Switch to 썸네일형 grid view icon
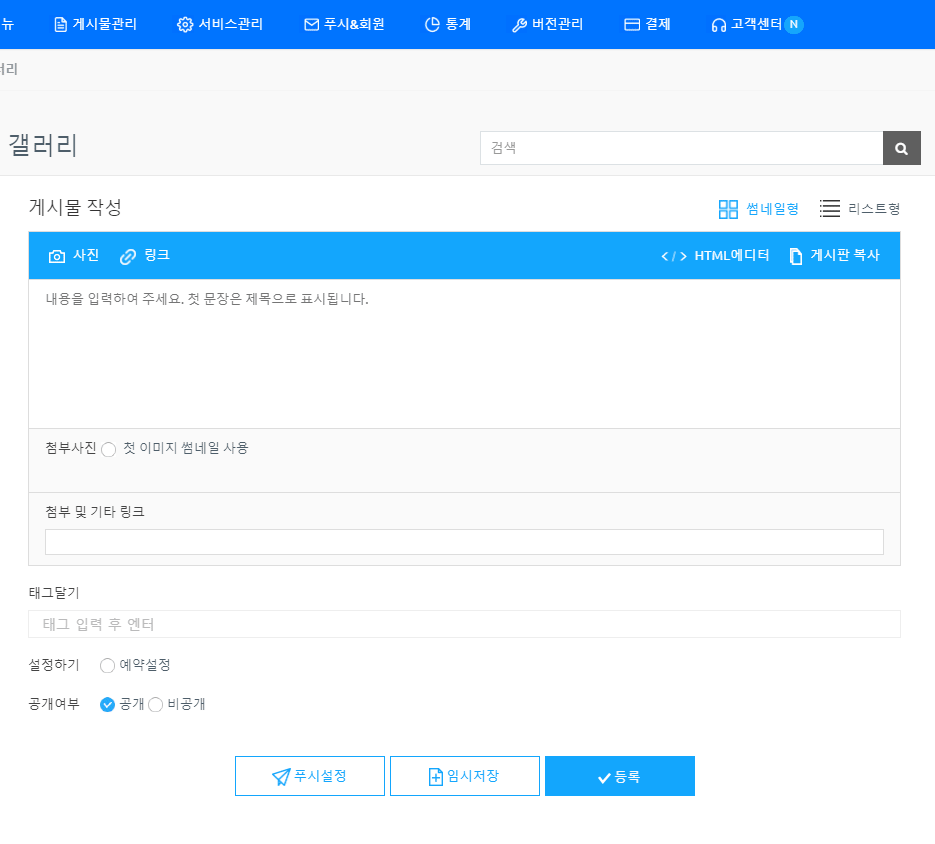Screen dimensions: 935x844 [728, 209]
